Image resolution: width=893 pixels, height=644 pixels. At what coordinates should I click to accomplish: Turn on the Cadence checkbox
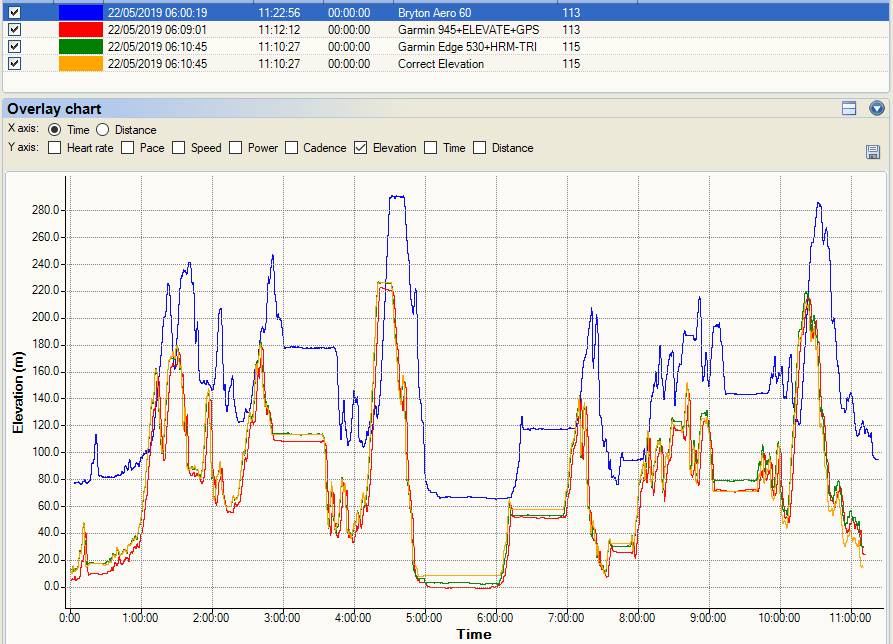(292, 148)
